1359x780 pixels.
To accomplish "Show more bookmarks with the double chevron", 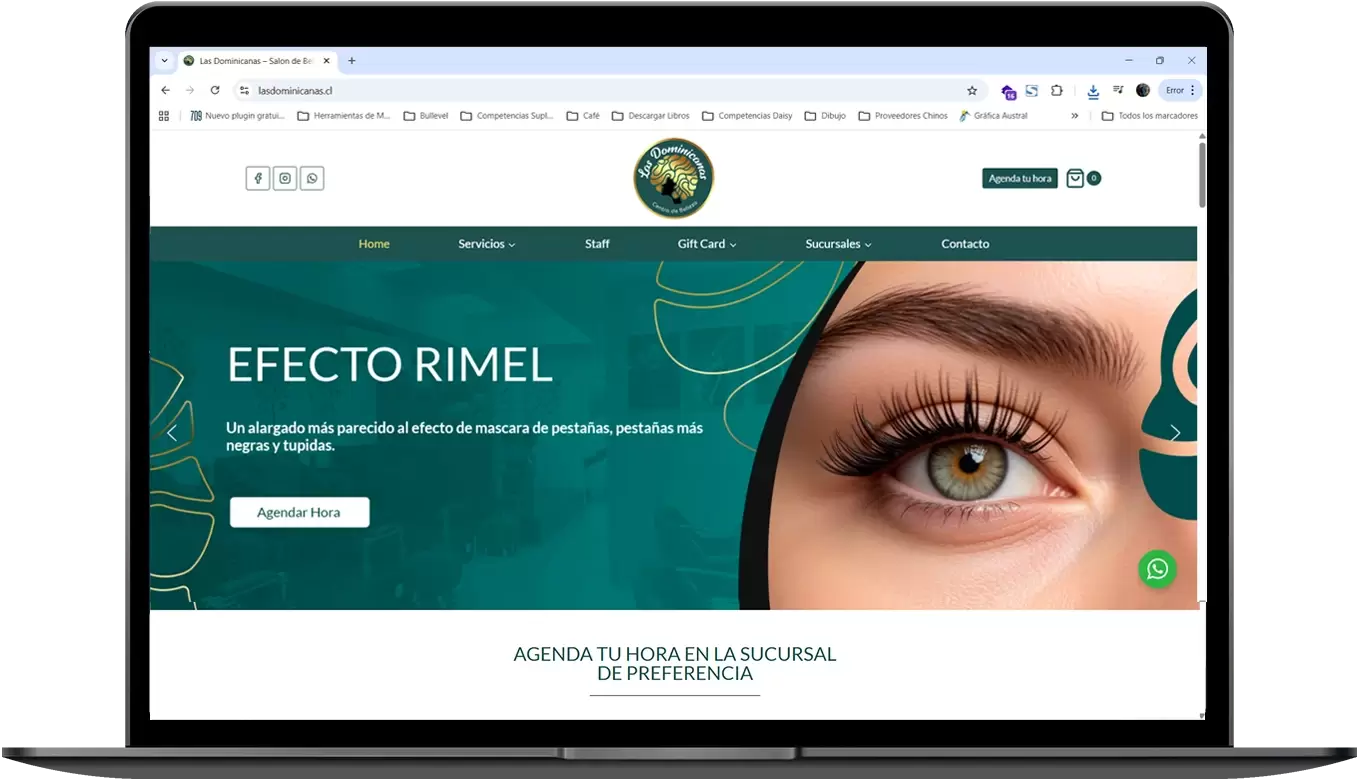I will [1075, 116].
